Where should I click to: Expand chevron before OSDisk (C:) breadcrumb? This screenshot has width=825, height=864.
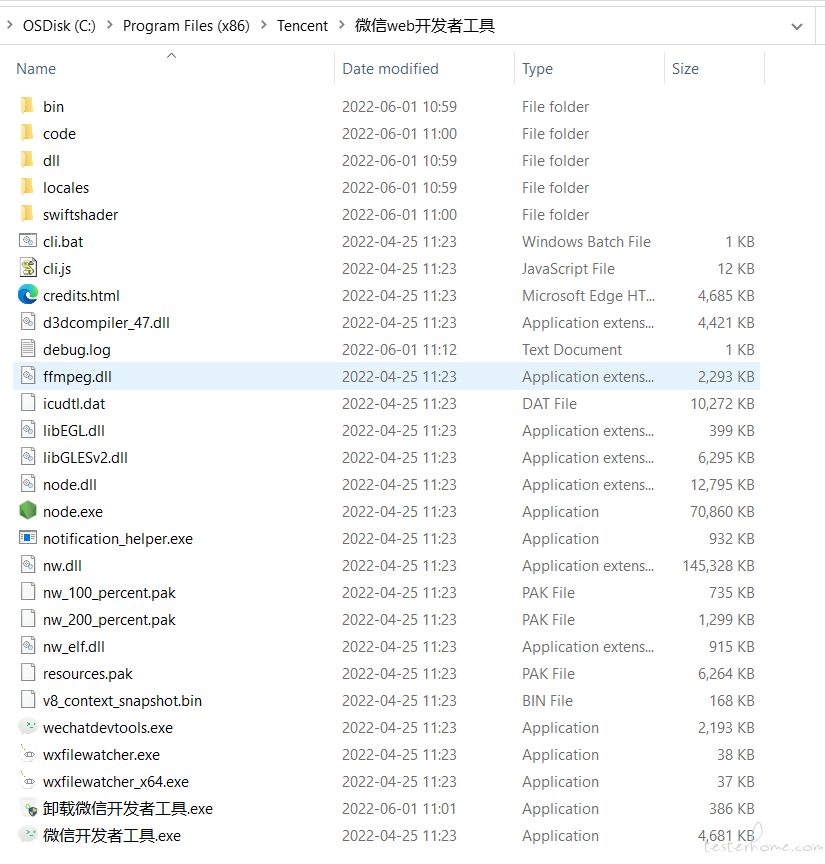pyautogui.click(x=9, y=25)
